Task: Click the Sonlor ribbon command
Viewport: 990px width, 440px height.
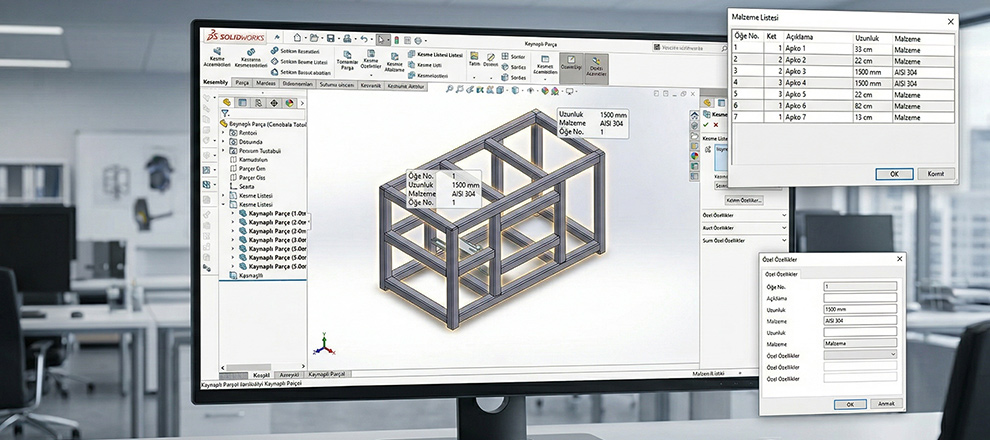Action: pos(513,56)
